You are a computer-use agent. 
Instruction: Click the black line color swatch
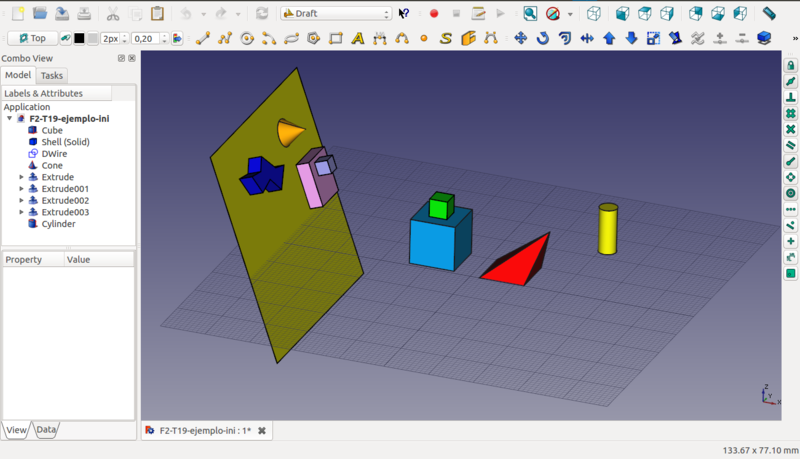click(79, 39)
